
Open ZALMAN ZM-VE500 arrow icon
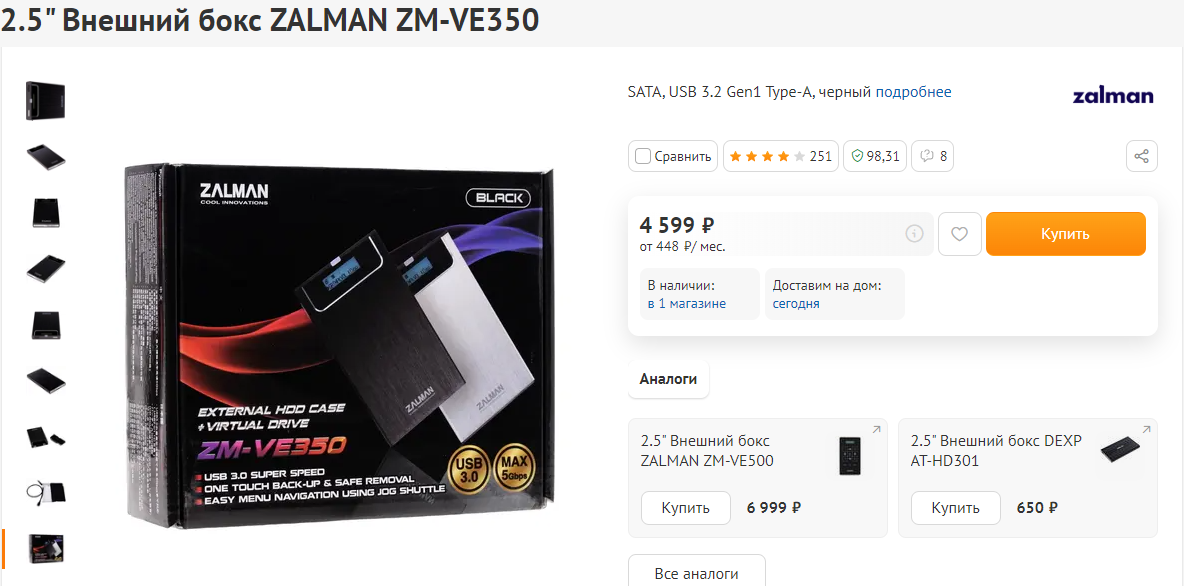pyautogui.click(x=876, y=430)
